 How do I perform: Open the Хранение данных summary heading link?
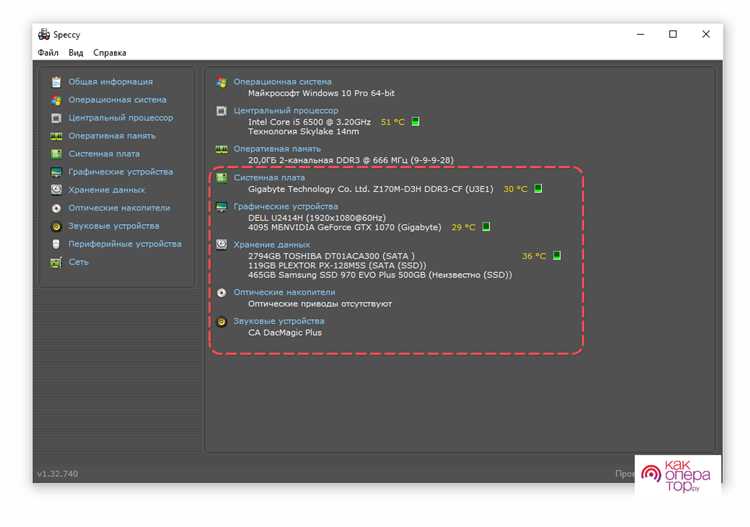coord(271,244)
